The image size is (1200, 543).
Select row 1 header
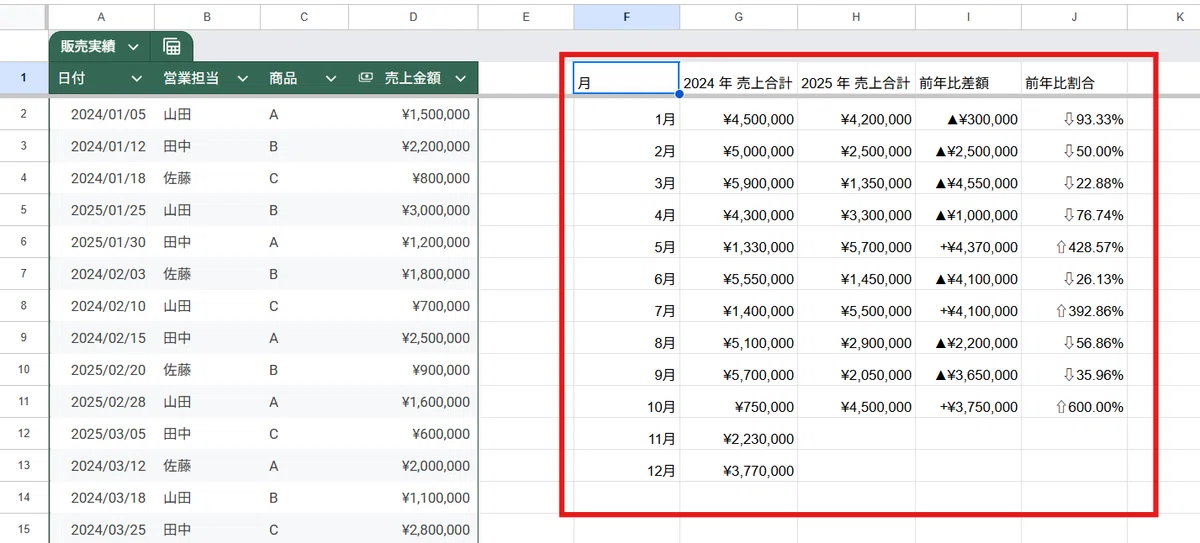click(24, 78)
